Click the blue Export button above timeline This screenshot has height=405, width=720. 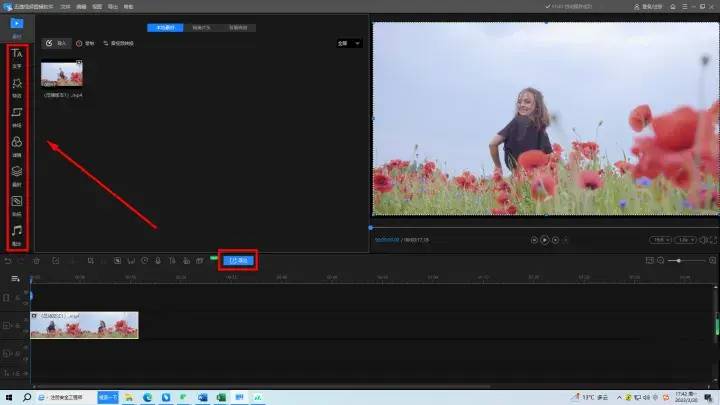pyautogui.click(x=240, y=261)
